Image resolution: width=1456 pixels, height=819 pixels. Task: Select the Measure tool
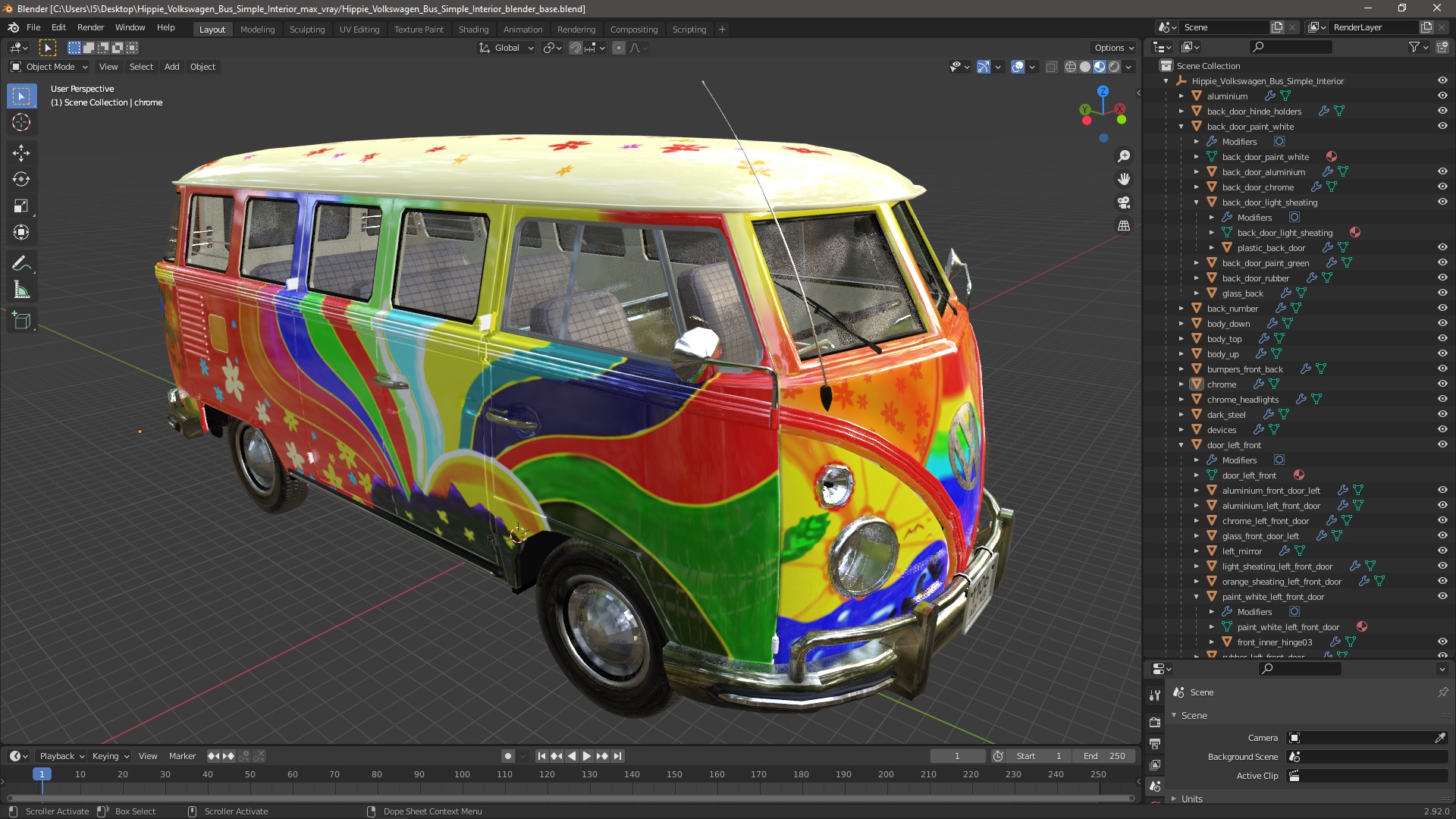(21, 290)
